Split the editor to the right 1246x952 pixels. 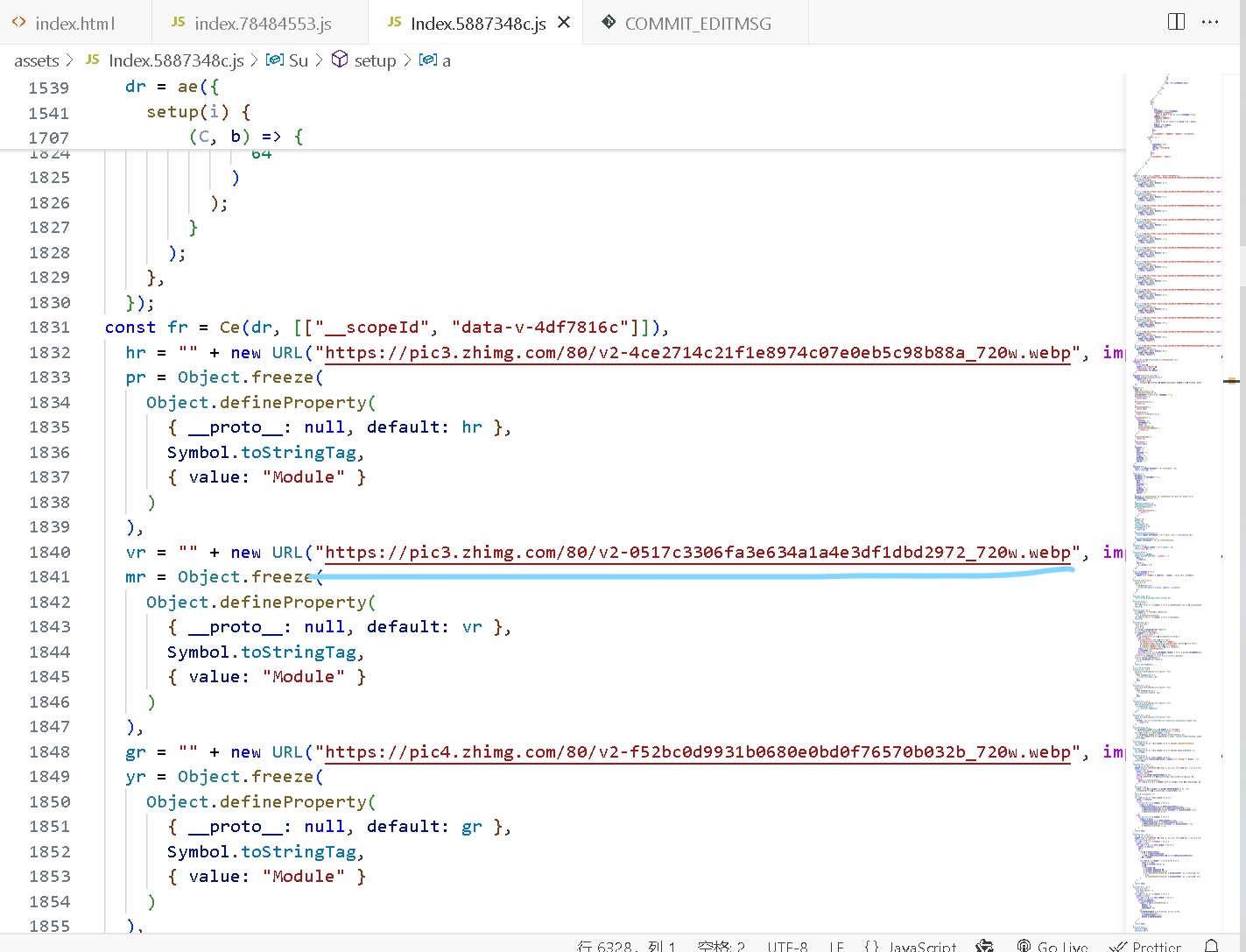1177,22
